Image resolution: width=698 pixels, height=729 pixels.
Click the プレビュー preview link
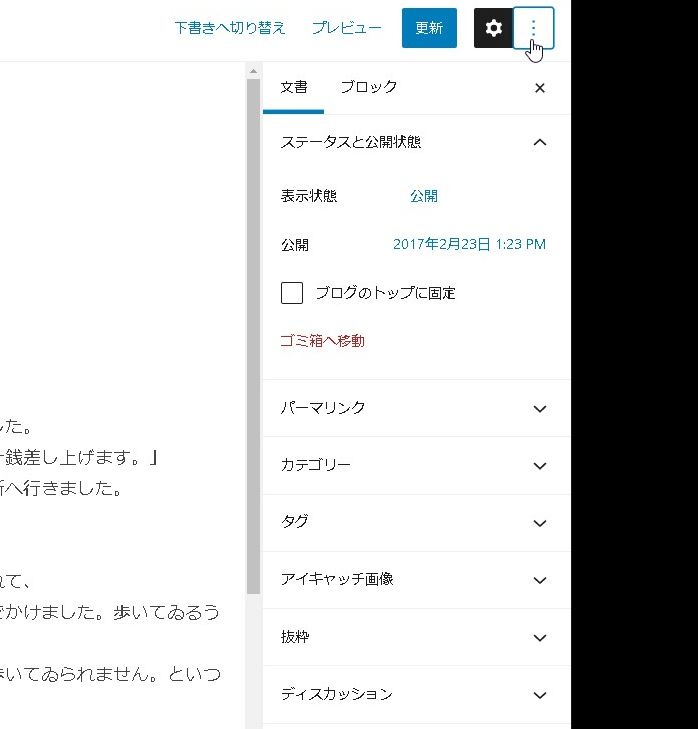pos(346,28)
